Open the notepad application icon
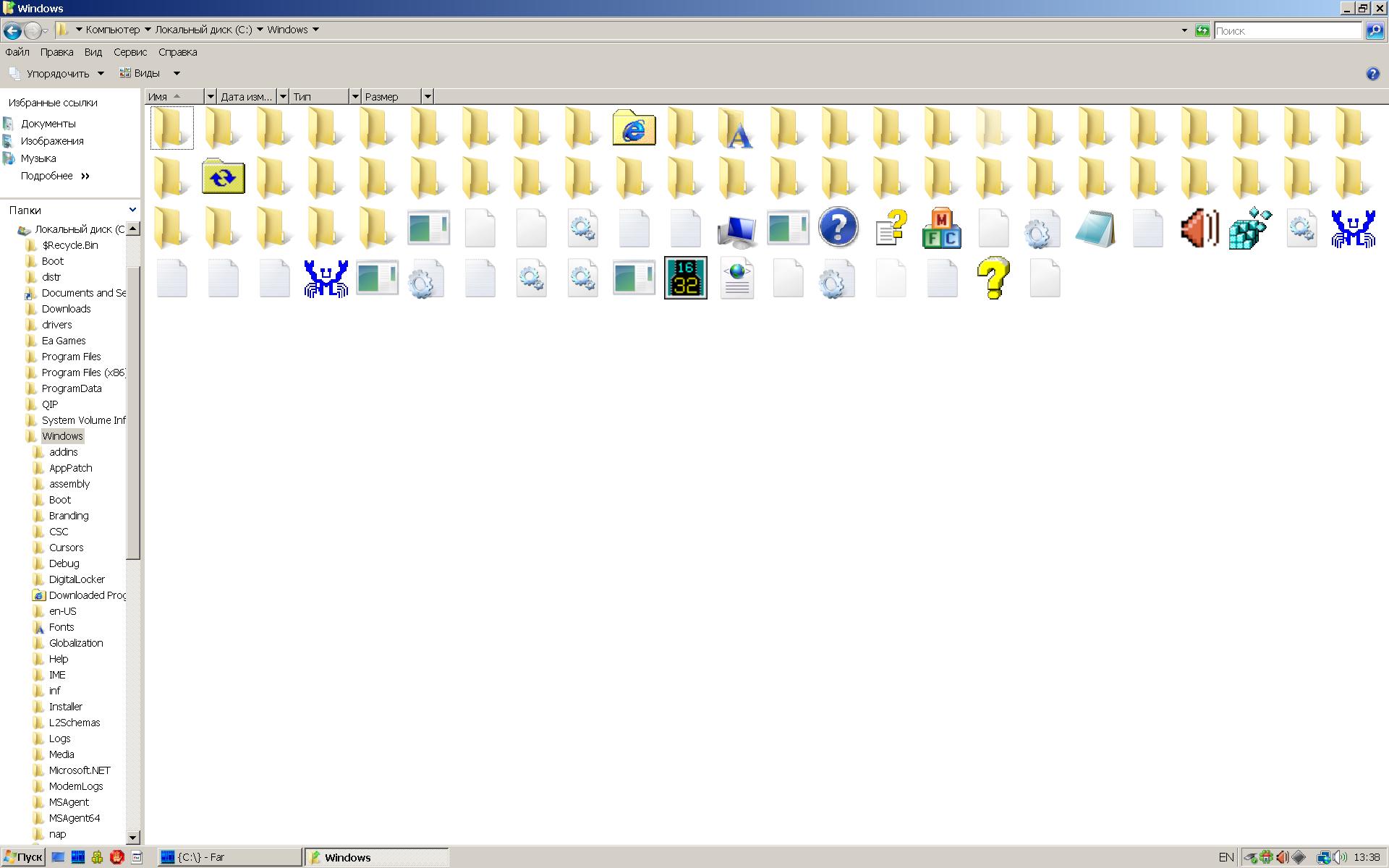 tap(1095, 229)
